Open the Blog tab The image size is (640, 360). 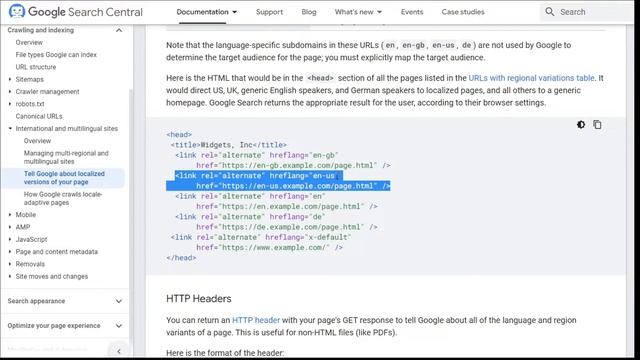coord(309,12)
